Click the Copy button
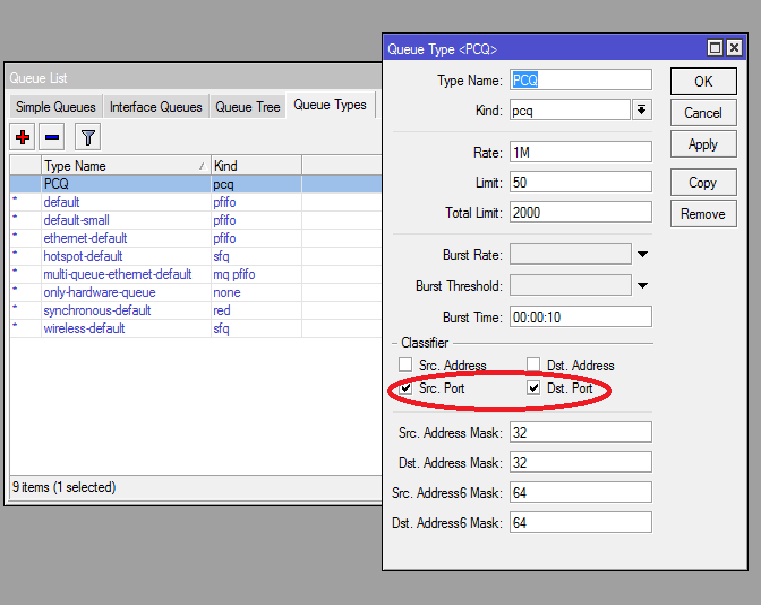Viewport: 768px width, 614px height. point(703,183)
